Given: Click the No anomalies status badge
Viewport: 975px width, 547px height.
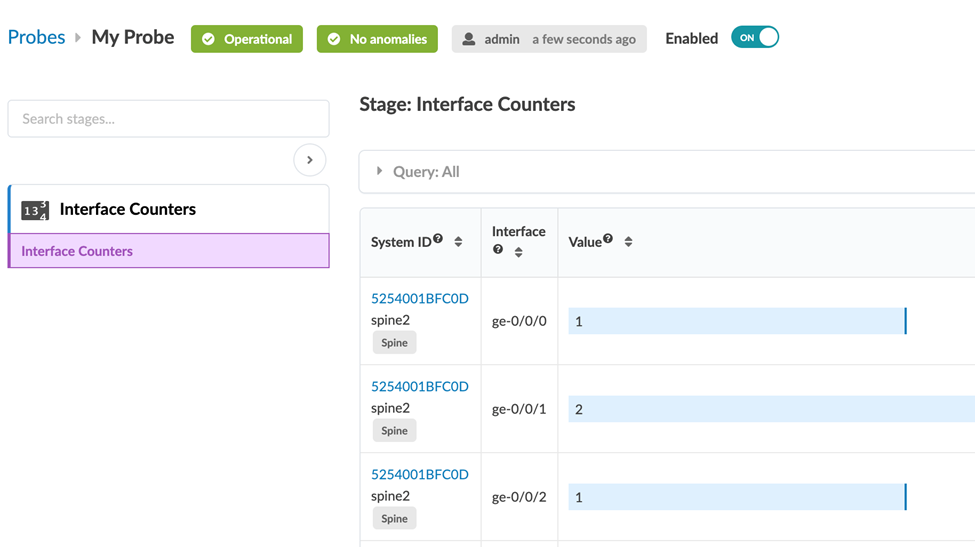Looking at the screenshot, I should click(377, 39).
